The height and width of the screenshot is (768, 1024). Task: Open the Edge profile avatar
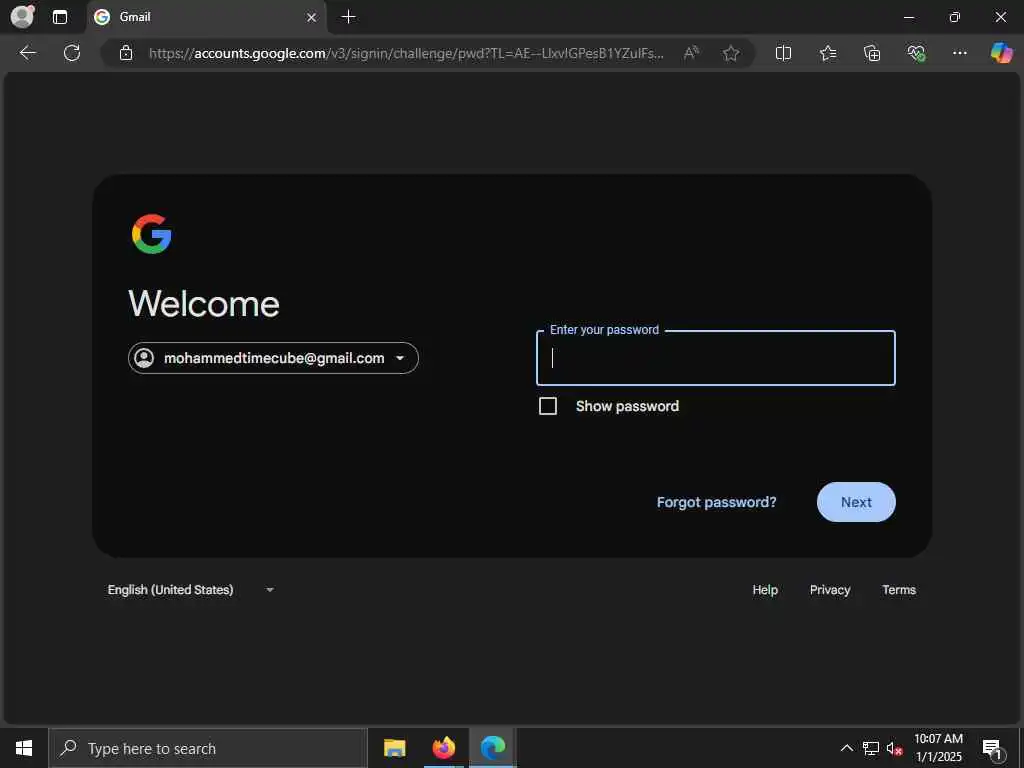22,16
